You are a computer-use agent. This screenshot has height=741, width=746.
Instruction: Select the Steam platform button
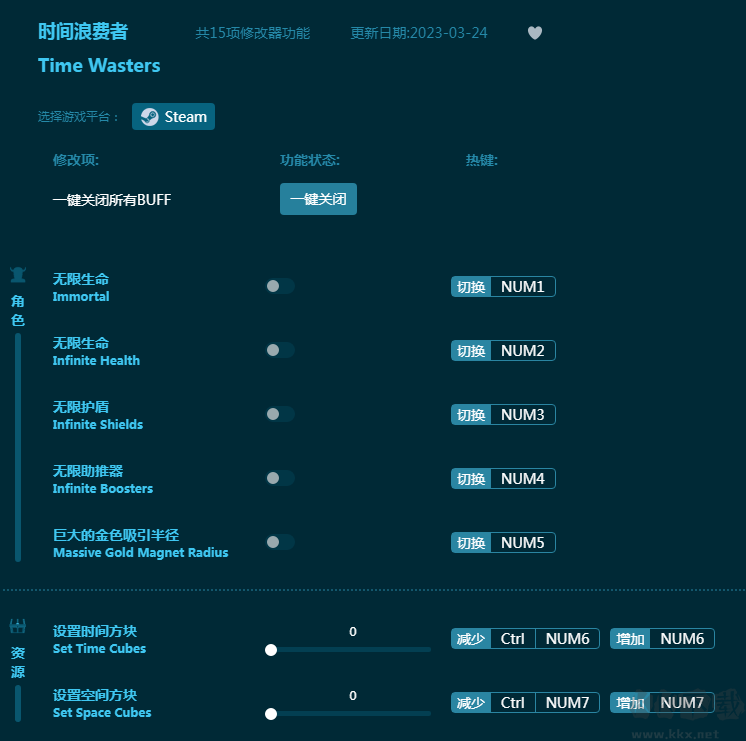(x=173, y=117)
